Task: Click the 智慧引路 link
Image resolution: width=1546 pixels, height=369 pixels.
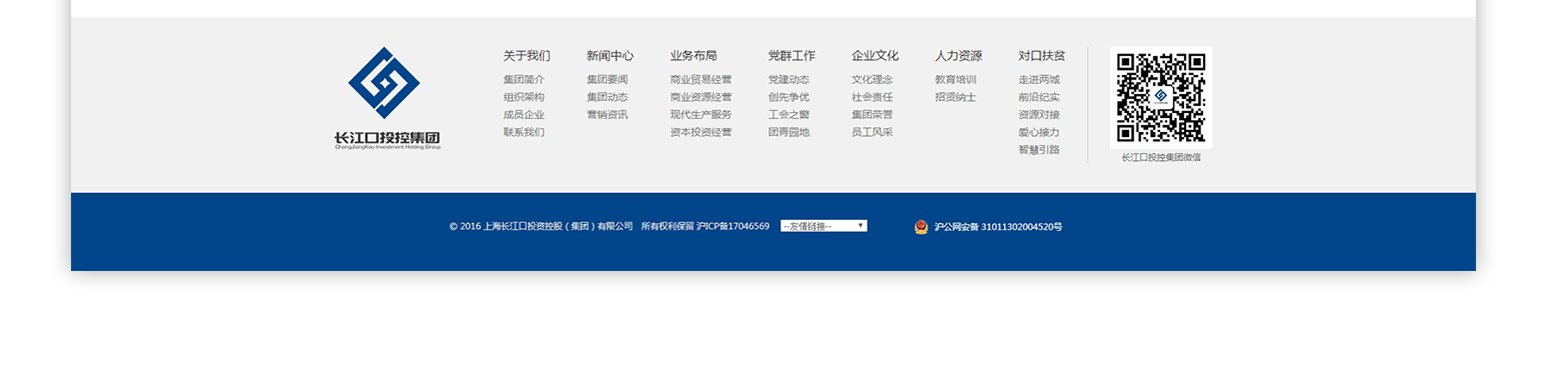Action: 1039,150
